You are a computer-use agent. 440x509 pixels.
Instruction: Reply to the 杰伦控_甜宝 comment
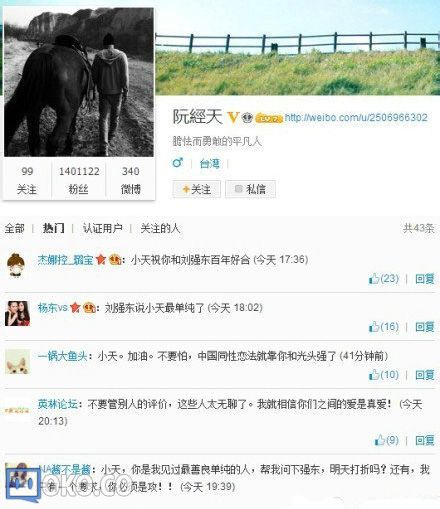coord(425,279)
